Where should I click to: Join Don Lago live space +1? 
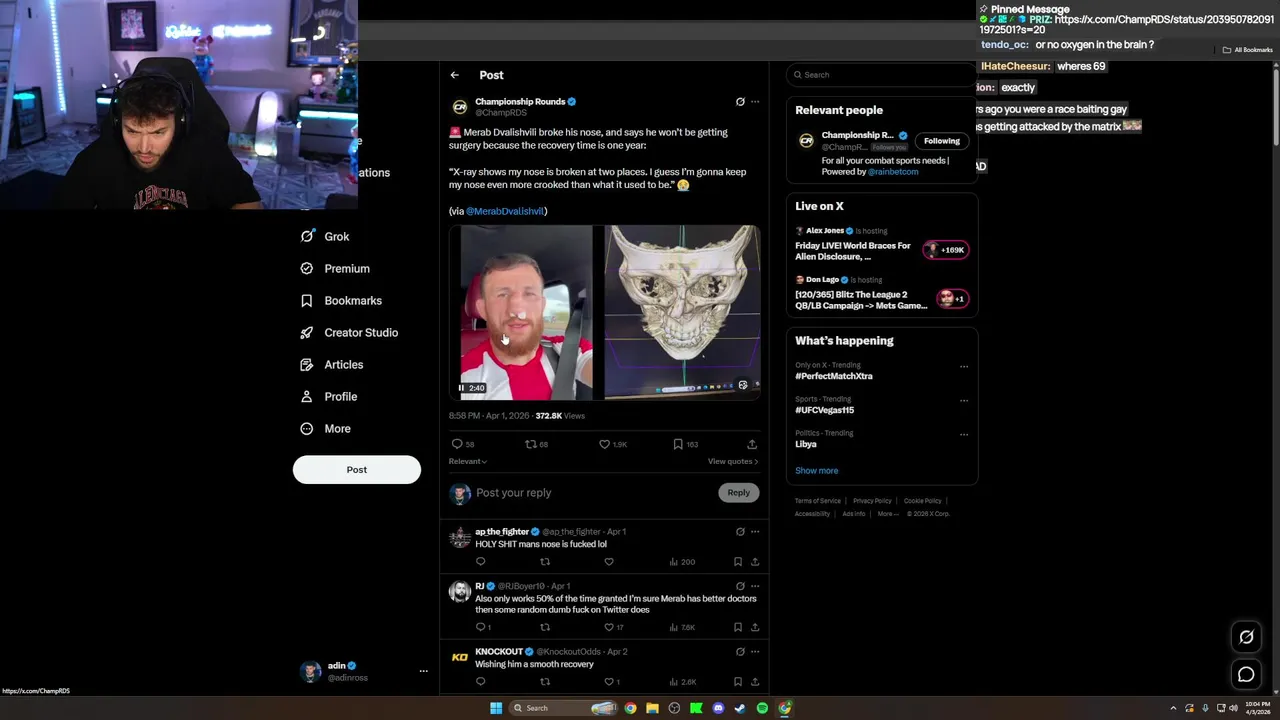952,299
